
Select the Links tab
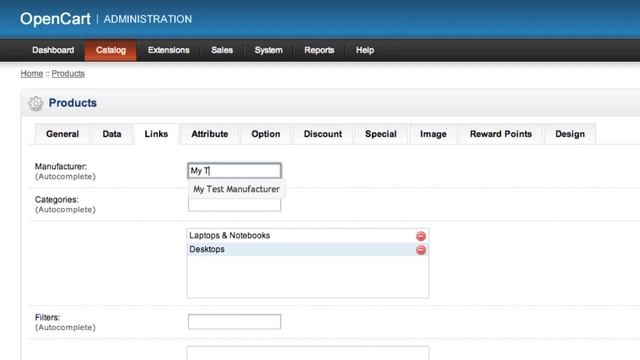point(156,134)
